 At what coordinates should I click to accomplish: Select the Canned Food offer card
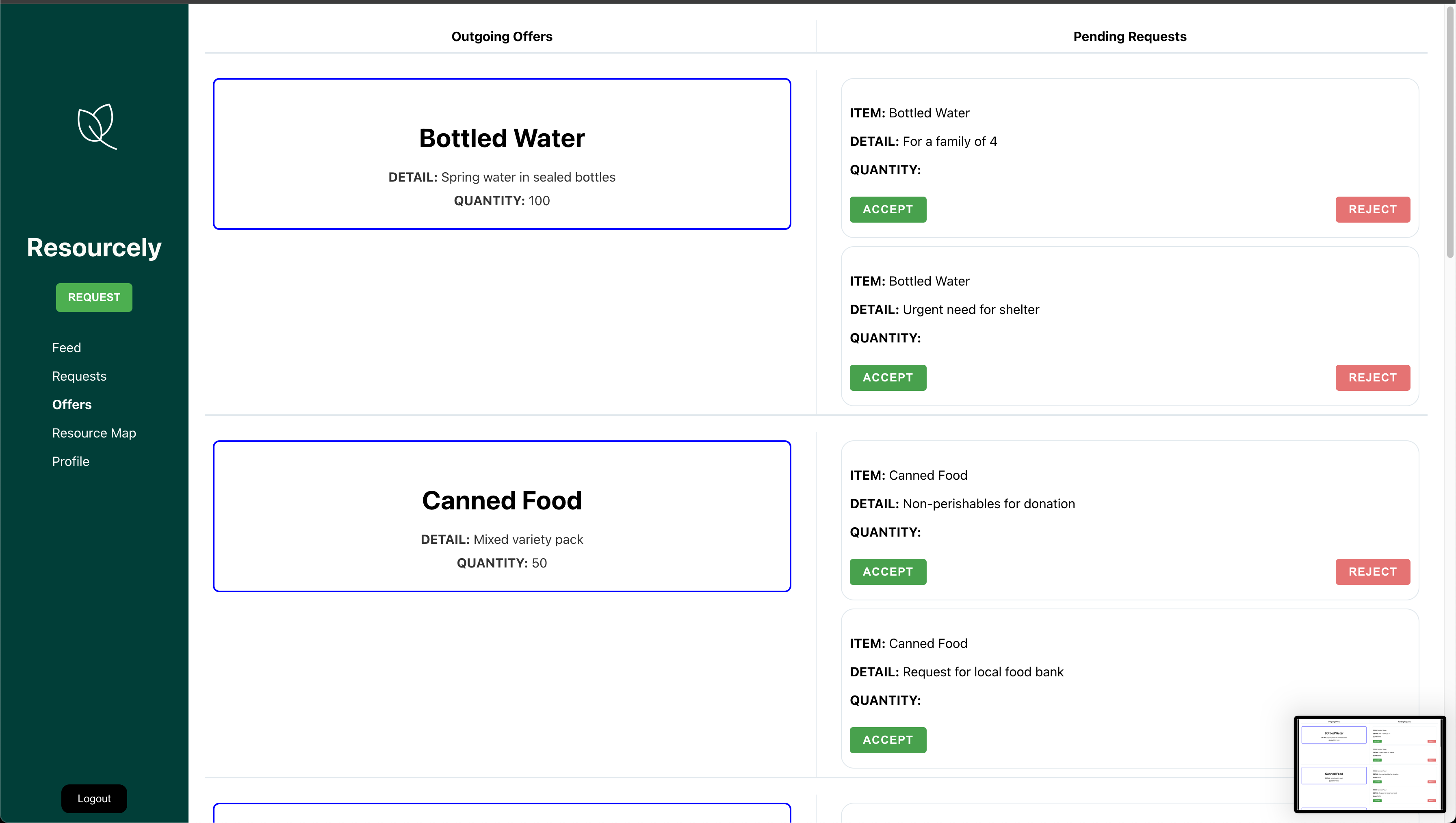(501, 516)
